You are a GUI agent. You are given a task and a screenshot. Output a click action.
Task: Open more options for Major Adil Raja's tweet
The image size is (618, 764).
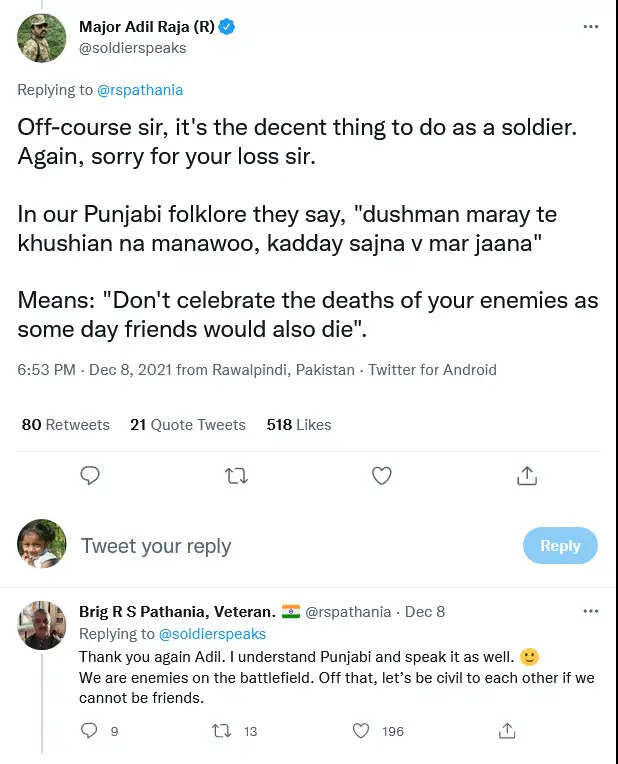pos(590,25)
